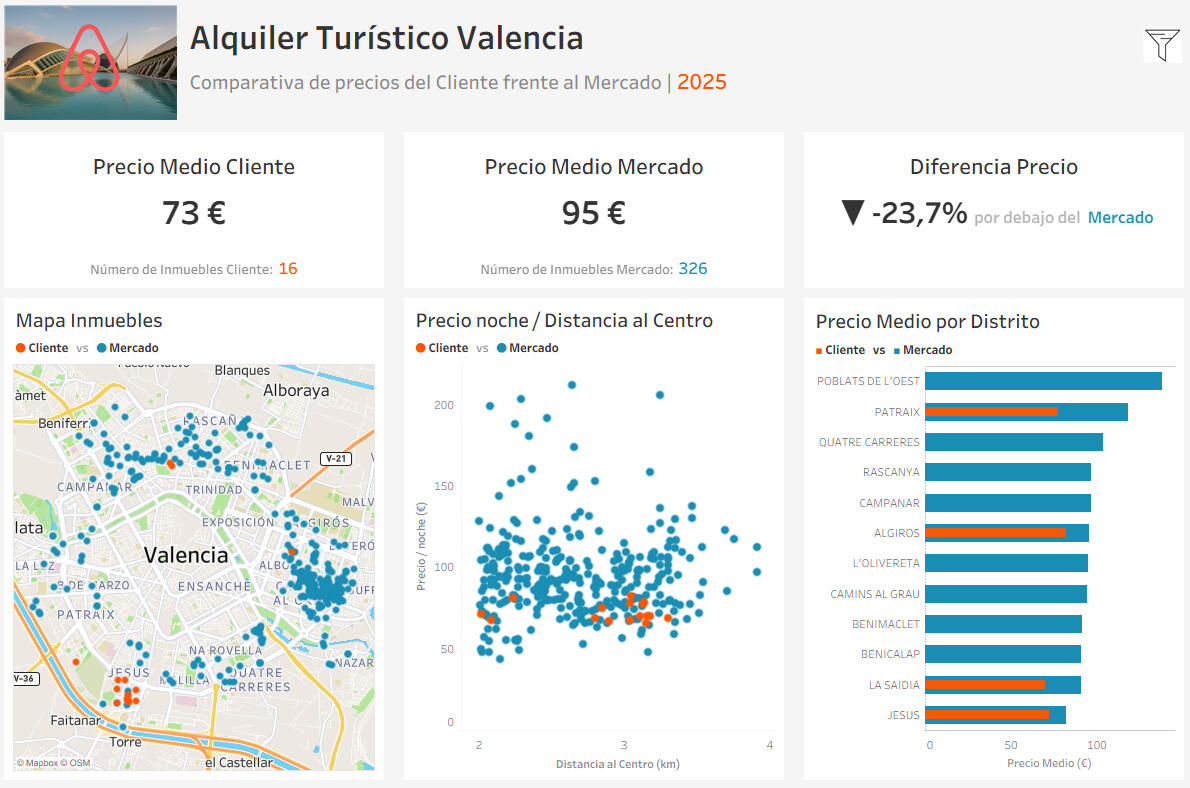Click orange Cliente legend dot in Mapa Inmuebles
The width and height of the screenshot is (1190, 788).
click(x=21, y=348)
